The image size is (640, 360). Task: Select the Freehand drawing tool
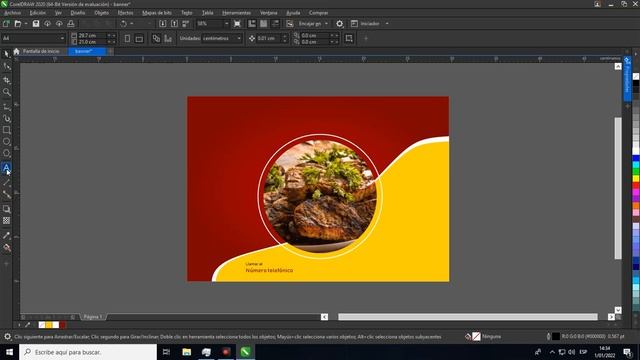pyautogui.click(x=7, y=107)
